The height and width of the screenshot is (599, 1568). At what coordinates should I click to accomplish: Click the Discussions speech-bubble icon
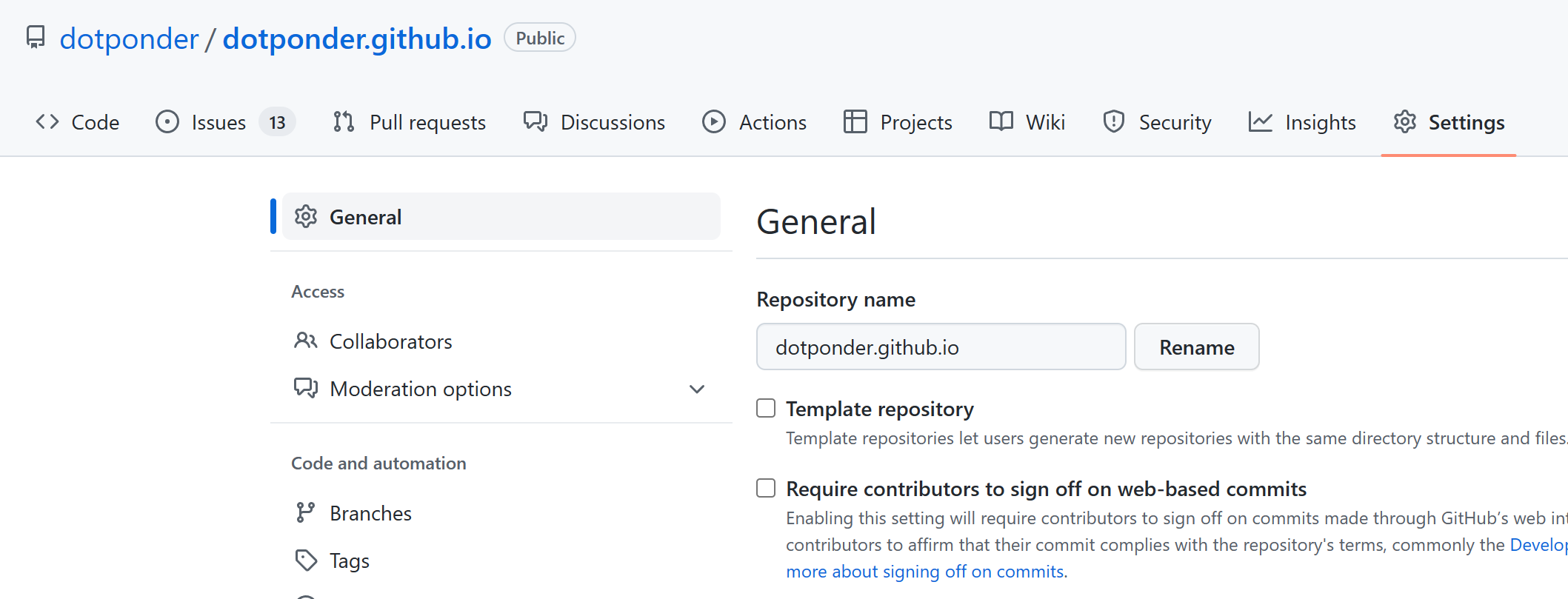click(535, 121)
